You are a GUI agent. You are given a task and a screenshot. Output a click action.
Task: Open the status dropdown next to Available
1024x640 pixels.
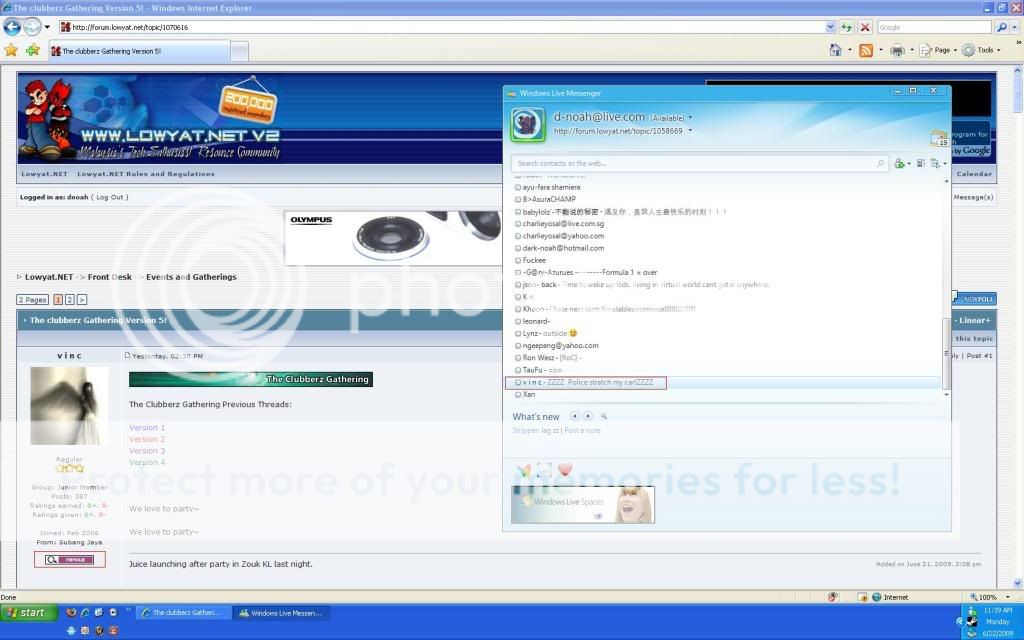pyautogui.click(x=691, y=117)
